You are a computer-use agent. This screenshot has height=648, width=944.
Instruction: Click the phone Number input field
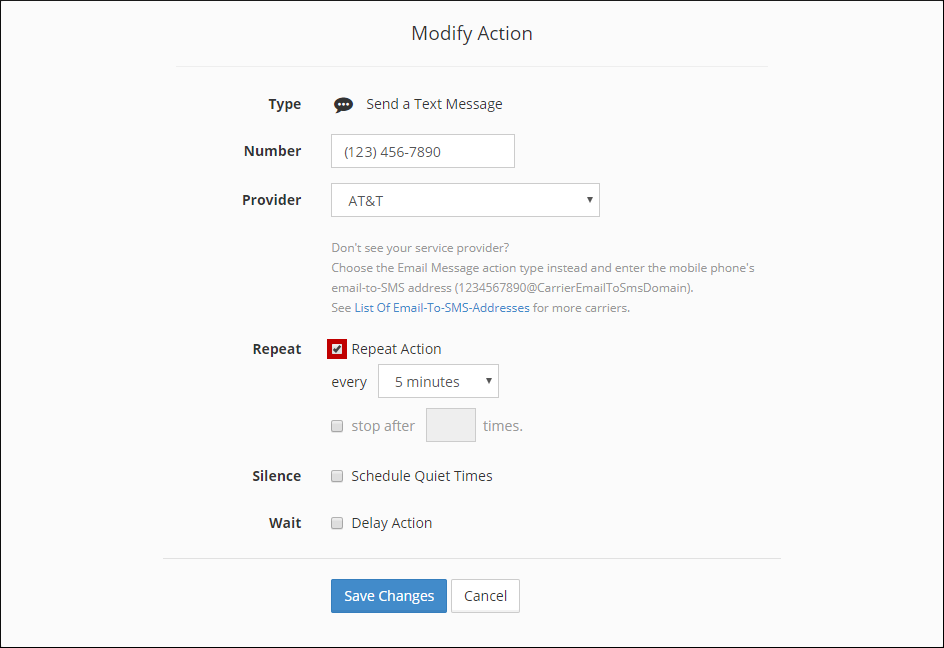click(422, 152)
